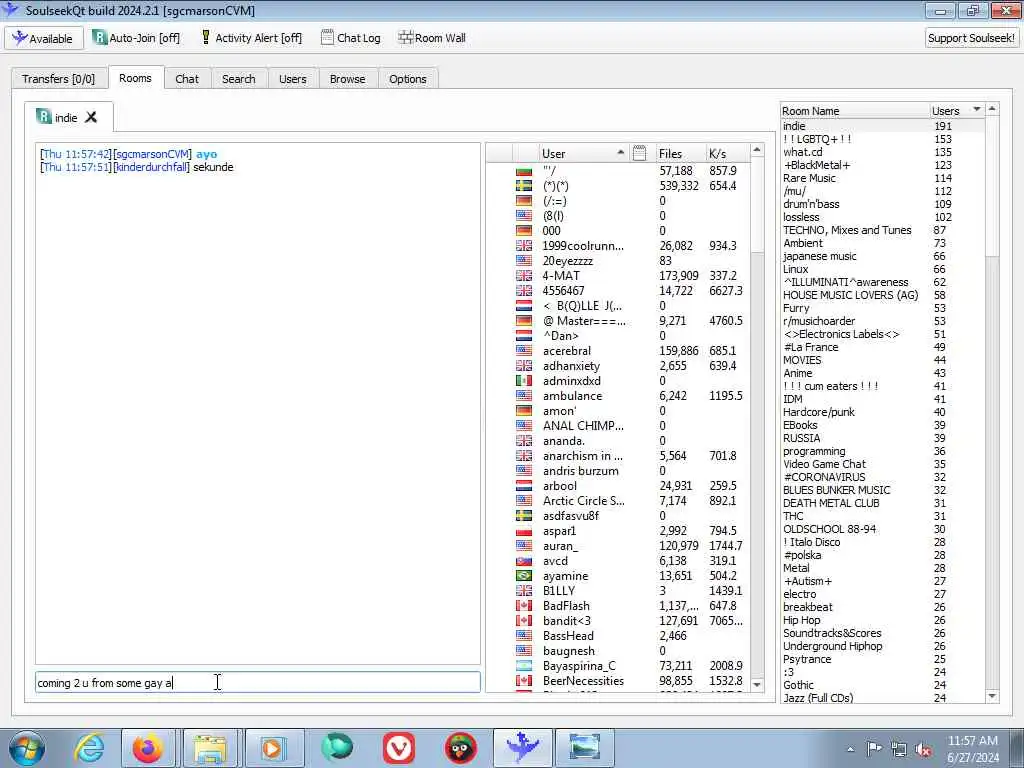The image size is (1024, 768).
Task: Switch to Transfers [0/0] tab
Action: [x=58, y=79]
